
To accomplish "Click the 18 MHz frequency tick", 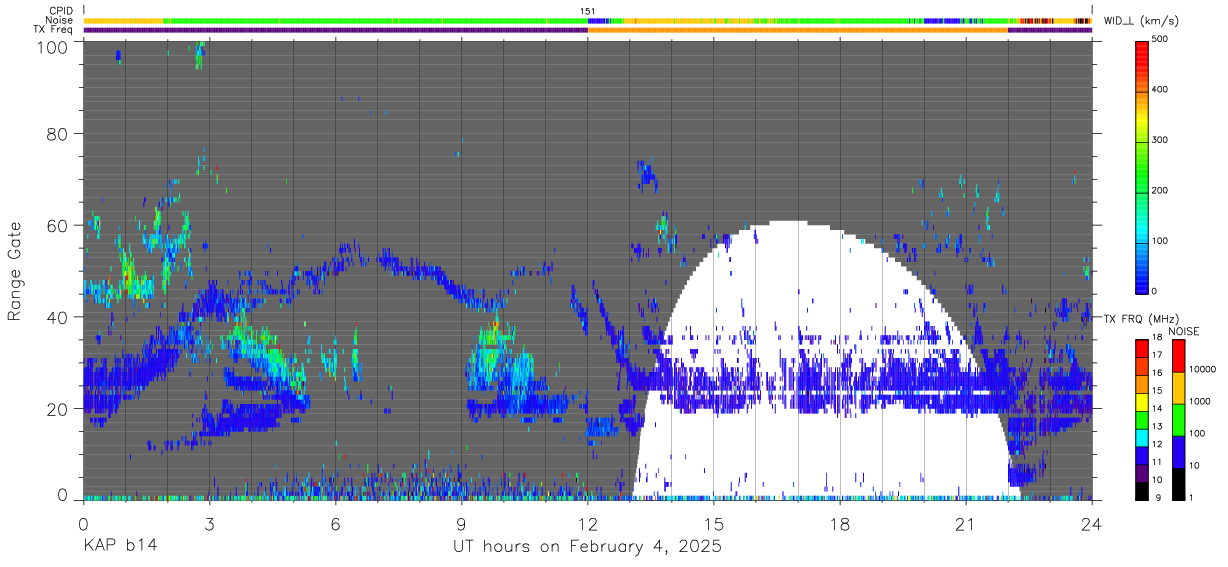I will tap(1159, 338).
